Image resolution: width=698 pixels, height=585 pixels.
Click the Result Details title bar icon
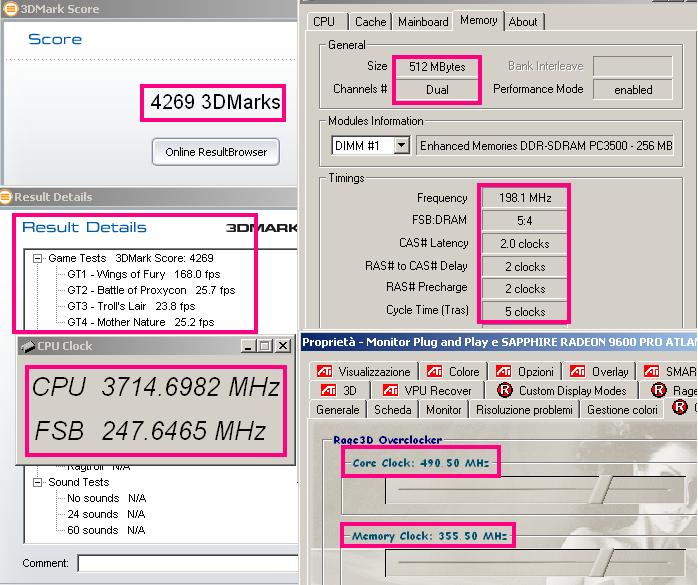6,197
